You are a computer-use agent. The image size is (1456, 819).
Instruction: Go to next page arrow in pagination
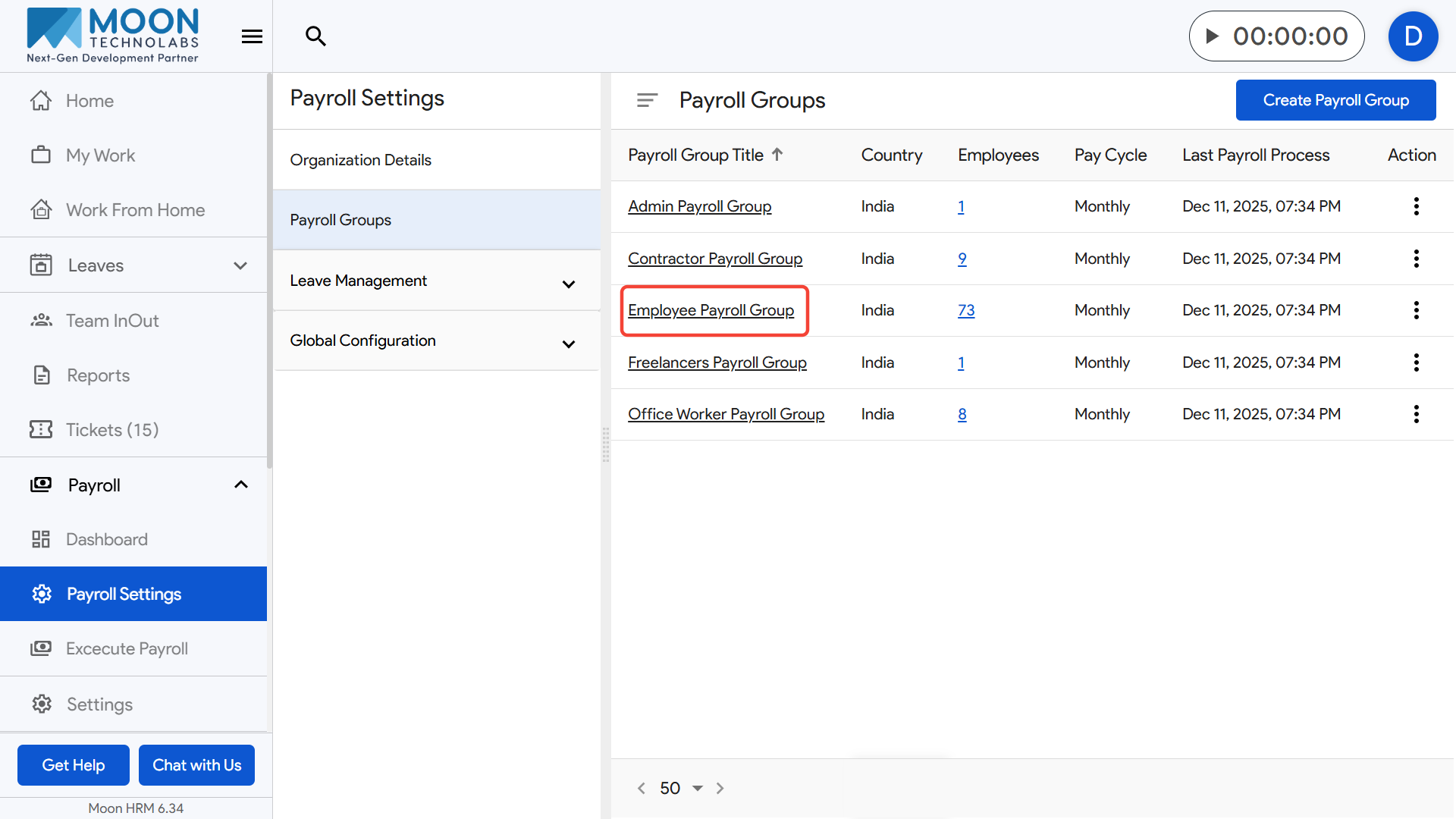click(720, 788)
